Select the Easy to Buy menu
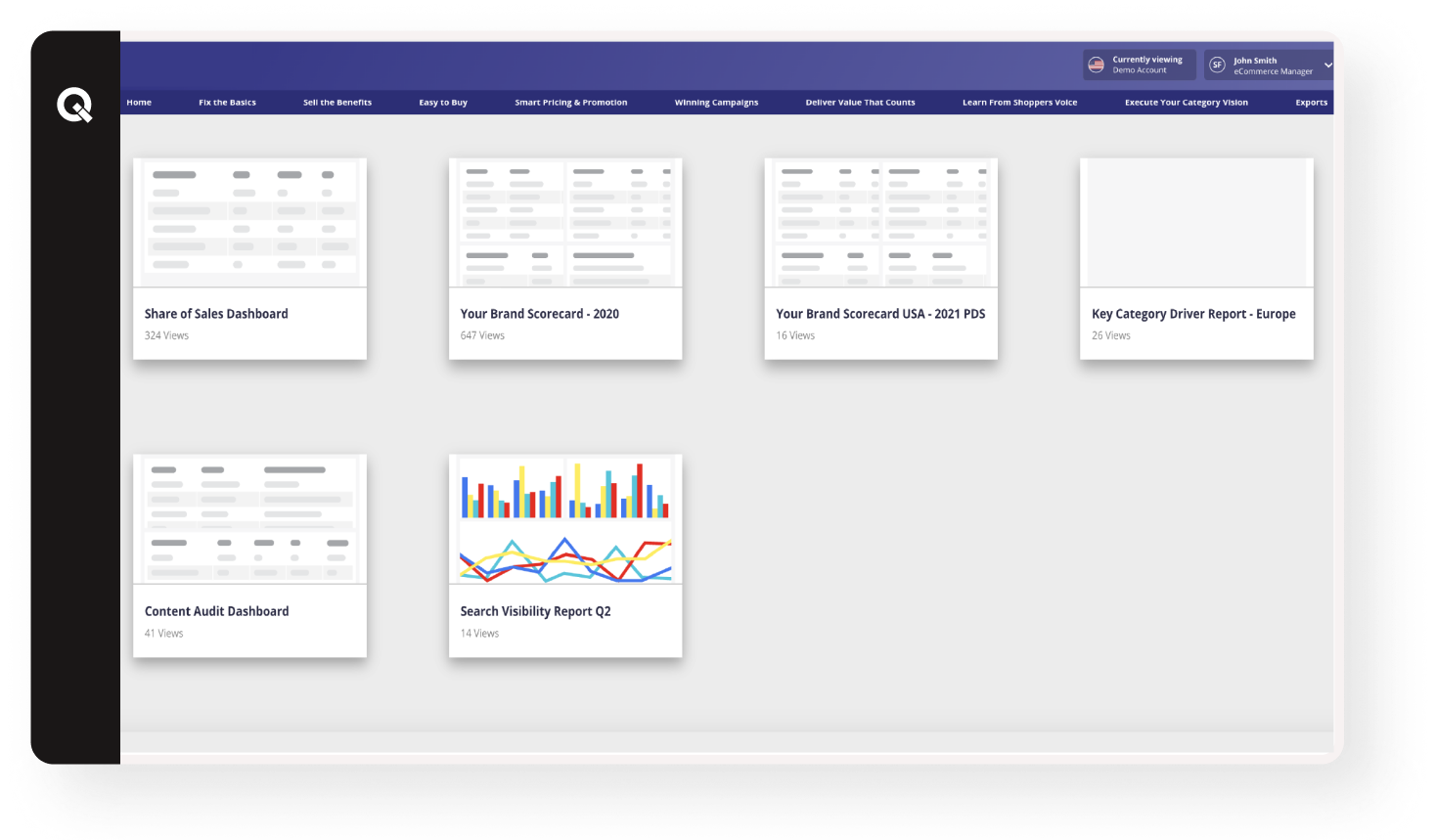The height and width of the screenshot is (840, 1435). 443,102
